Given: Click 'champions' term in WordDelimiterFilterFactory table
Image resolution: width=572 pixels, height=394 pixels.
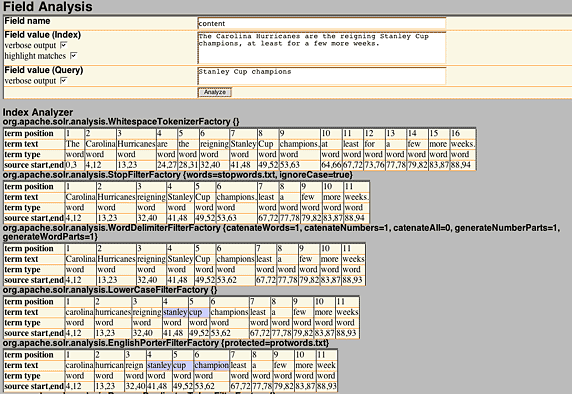Looking at the screenshot, I should pyautogui.click(x=235, y=259).
